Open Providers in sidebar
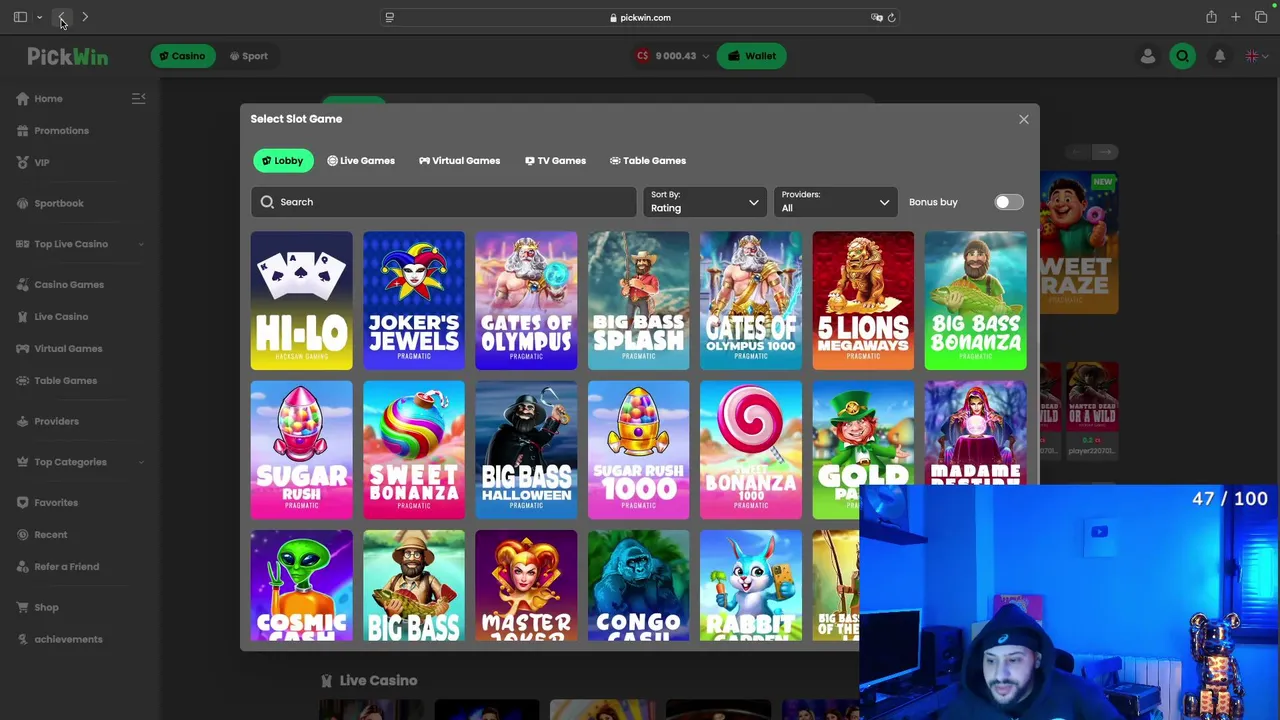Viewport: 1280px width, 720px height. [x=47, y=421]
